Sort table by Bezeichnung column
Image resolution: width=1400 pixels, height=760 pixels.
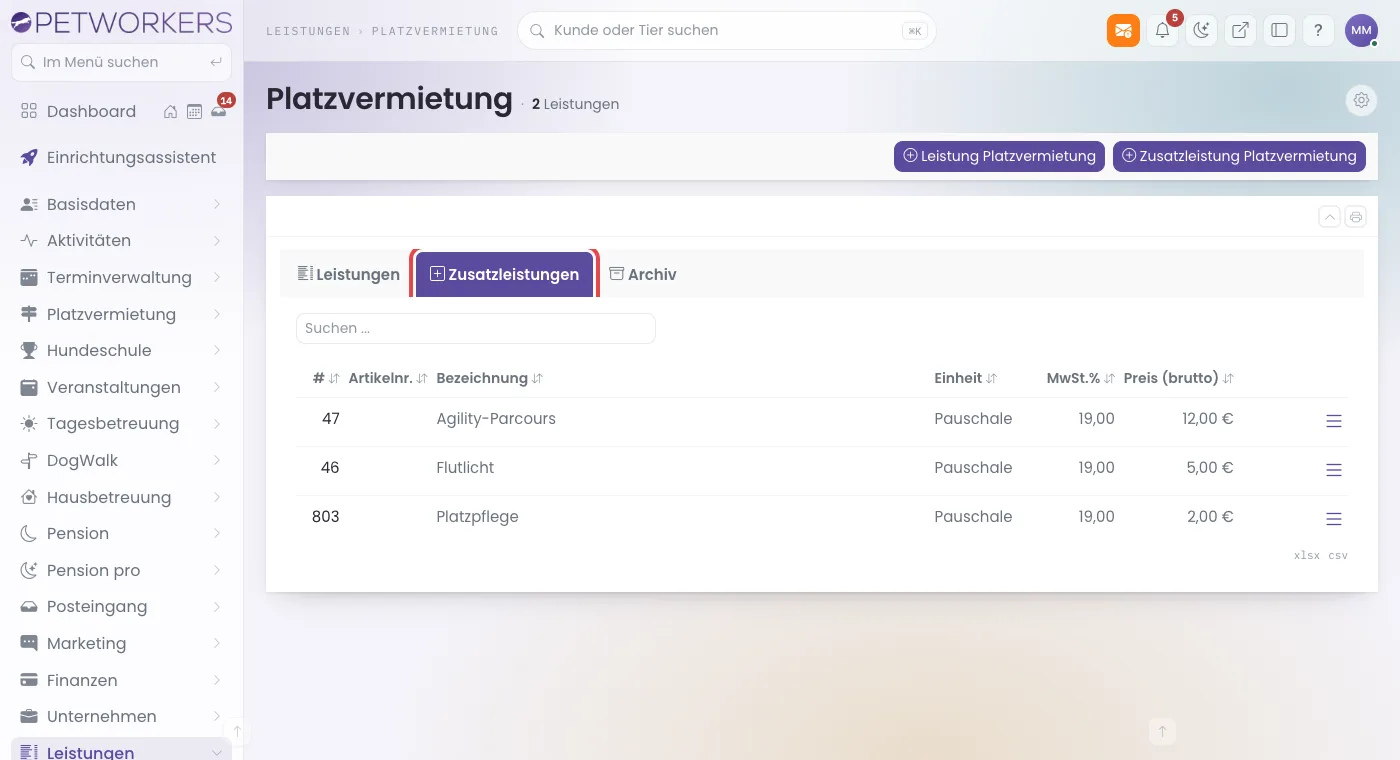[490, 378]
